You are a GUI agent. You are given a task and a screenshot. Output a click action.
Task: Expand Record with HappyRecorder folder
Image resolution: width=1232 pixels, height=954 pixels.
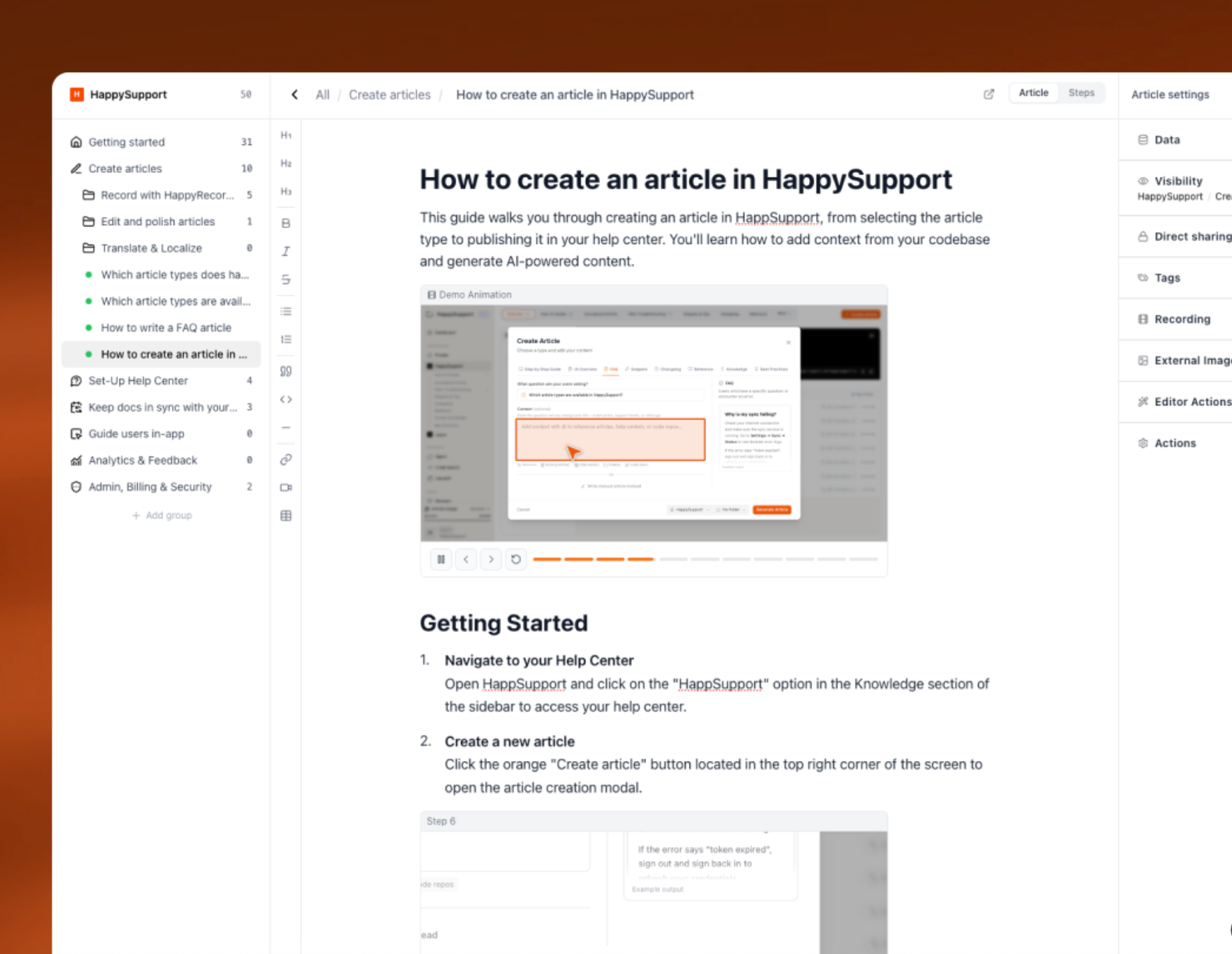[x=161, y=195]
